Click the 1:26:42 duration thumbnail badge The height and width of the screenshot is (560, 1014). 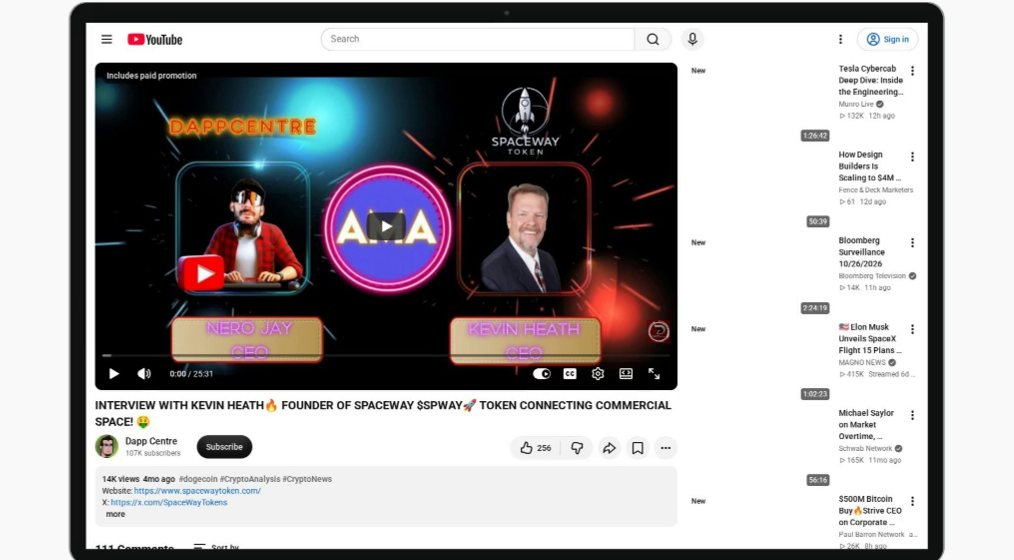[x=814, y=136]
